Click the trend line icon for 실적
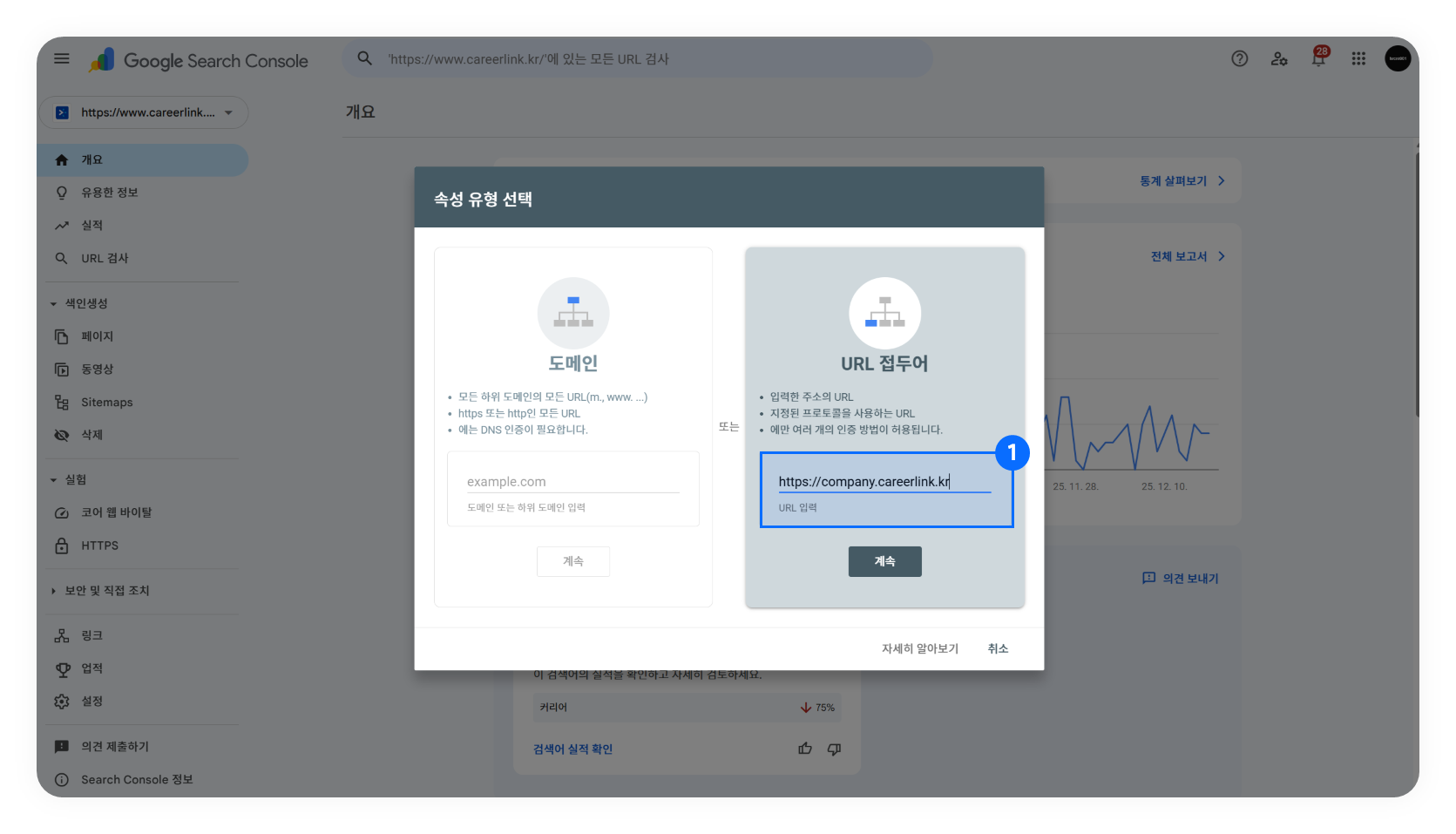The width and height of the screenshot is (1456, 834). point(62,226)
